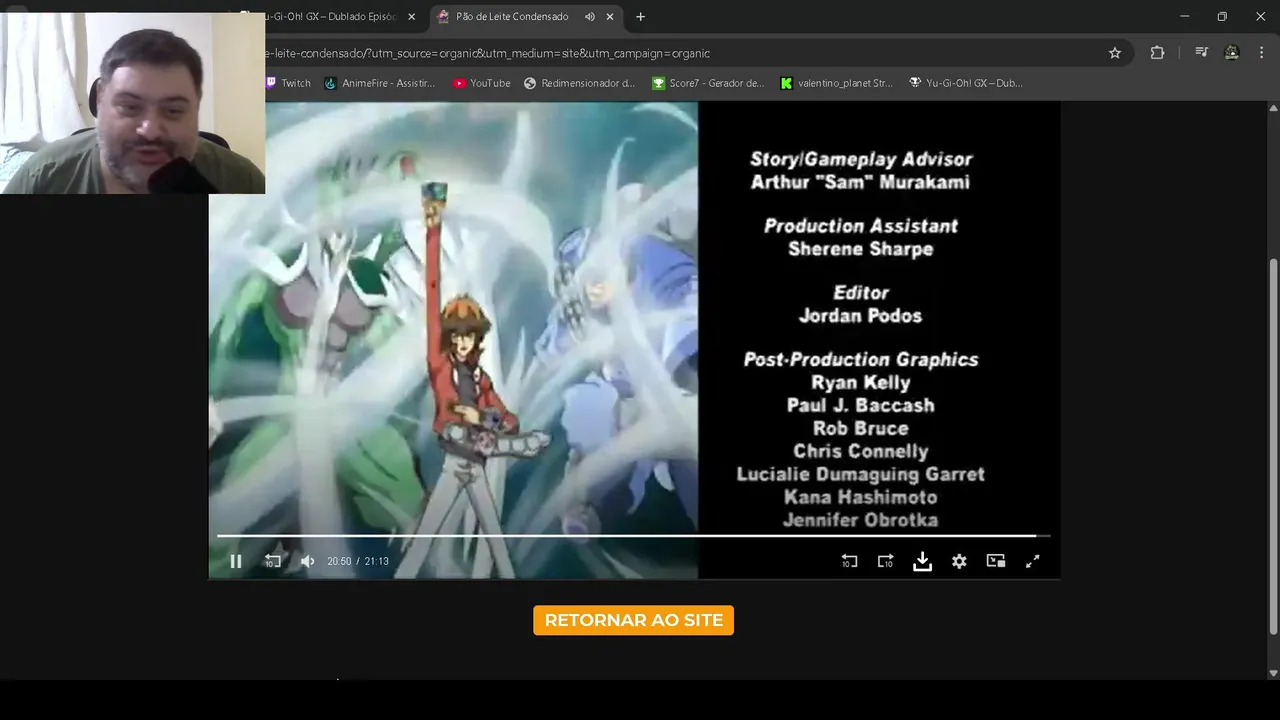This screenshot has height=720, width=1280.
Task: Open the valentino_planet bookmark
Action: (837, 83)
